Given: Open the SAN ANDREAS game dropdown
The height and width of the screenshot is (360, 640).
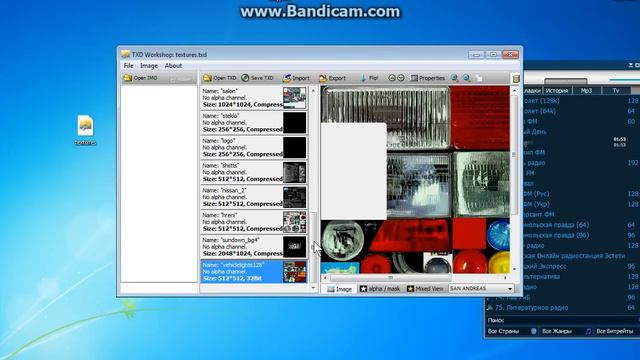Looking at the screenshot, I should [481, 288].
